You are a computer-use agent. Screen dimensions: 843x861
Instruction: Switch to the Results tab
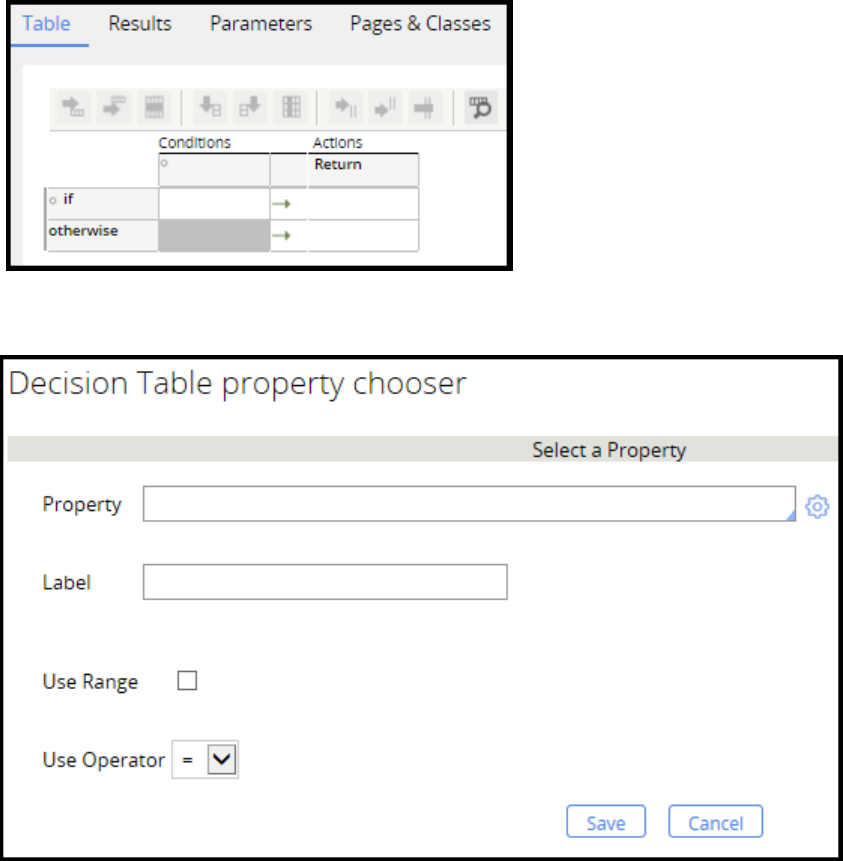(140, 23)
